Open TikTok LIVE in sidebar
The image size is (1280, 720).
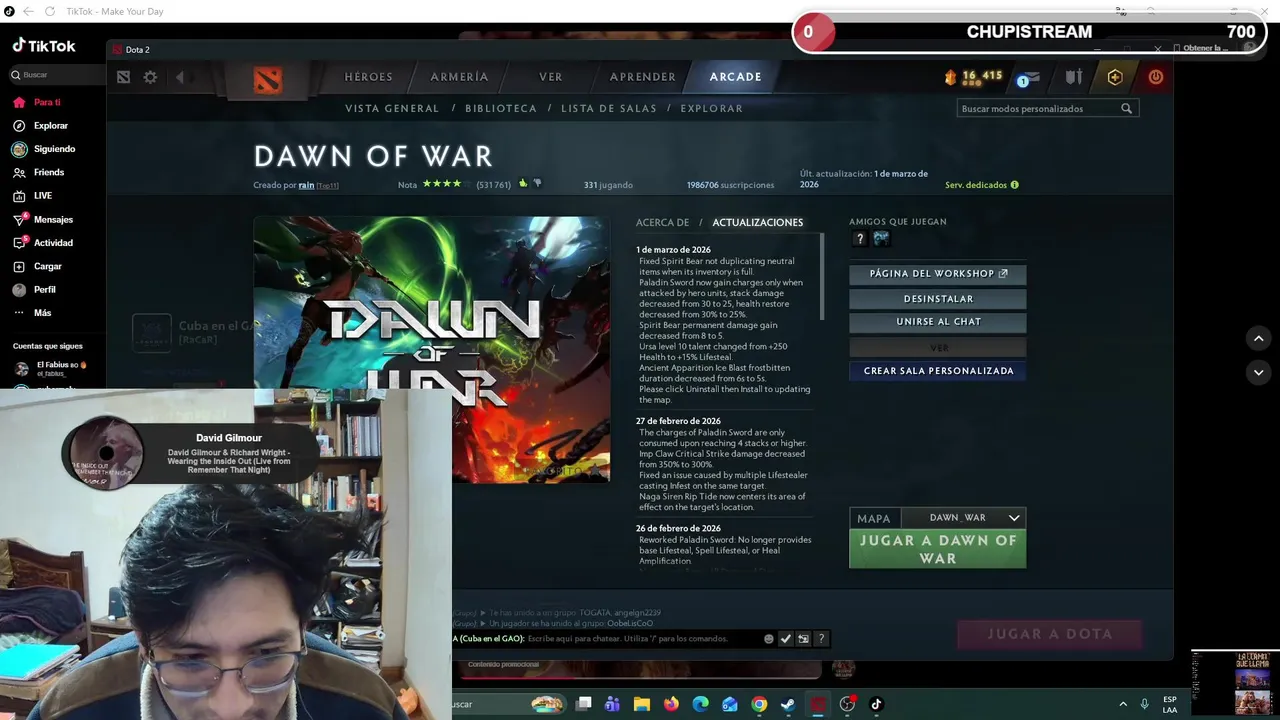click(x=32, y=196)
